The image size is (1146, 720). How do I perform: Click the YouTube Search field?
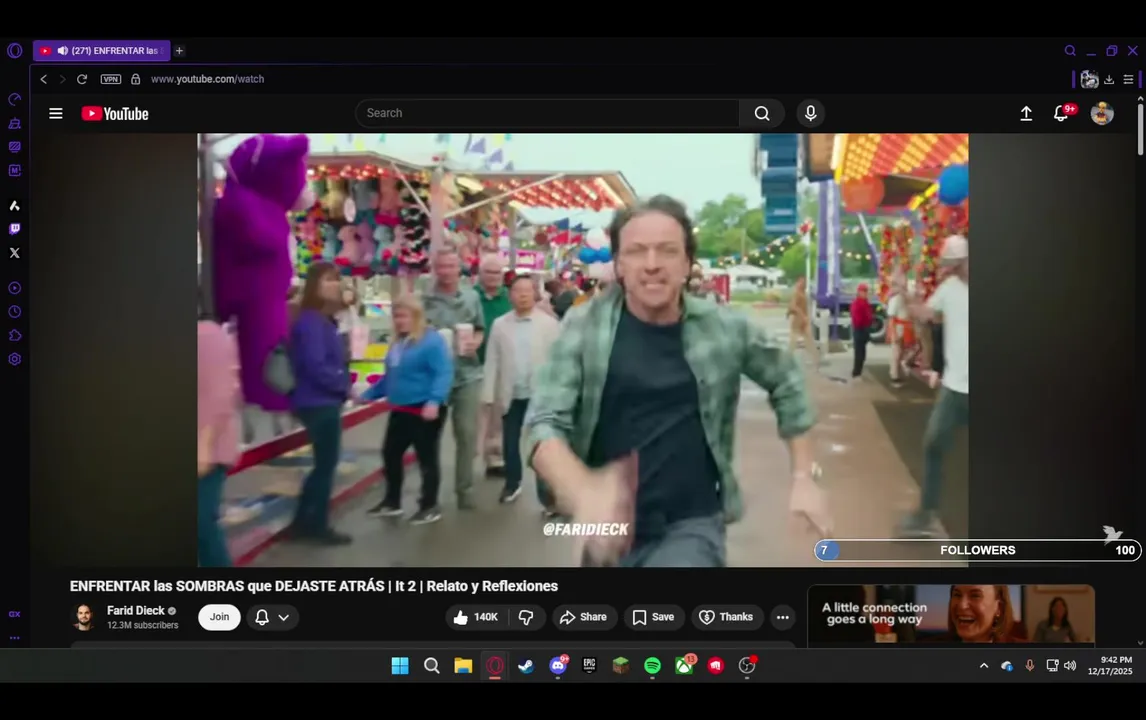[547, 113]
